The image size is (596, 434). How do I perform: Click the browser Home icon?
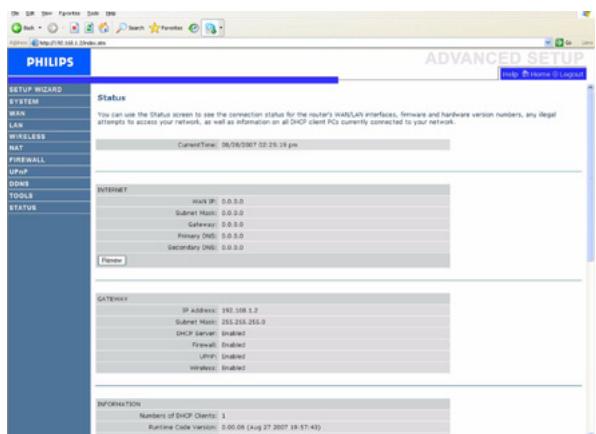click(104, 28)
